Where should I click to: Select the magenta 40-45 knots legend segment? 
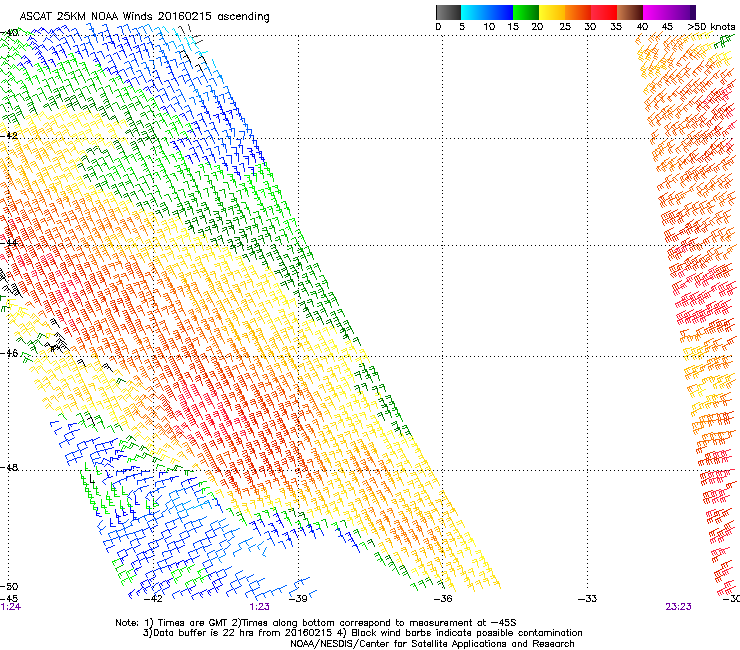(656, 12)
